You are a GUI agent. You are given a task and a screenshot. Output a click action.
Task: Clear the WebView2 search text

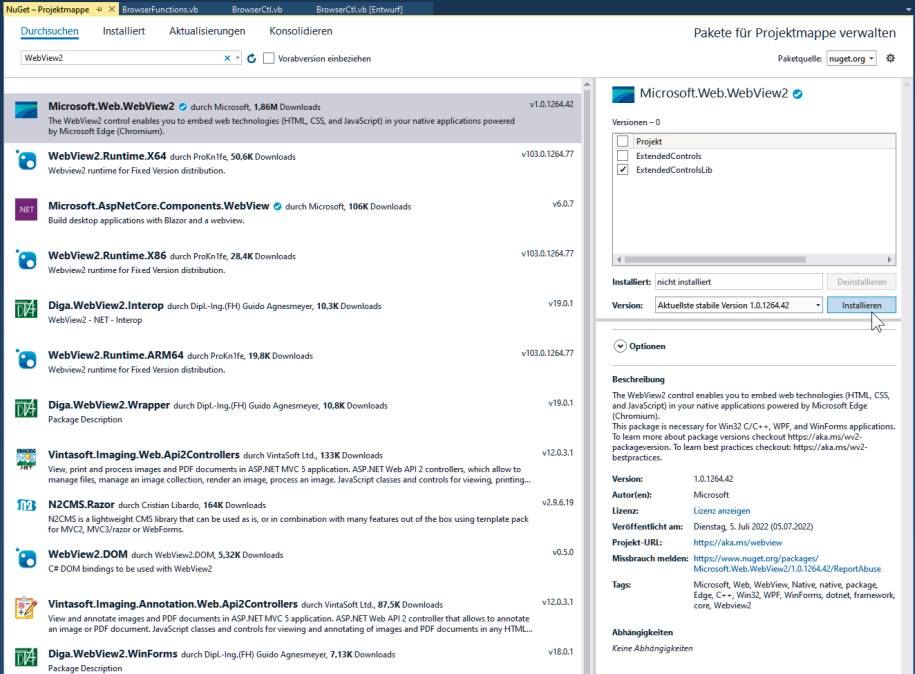tap(227, 58)
